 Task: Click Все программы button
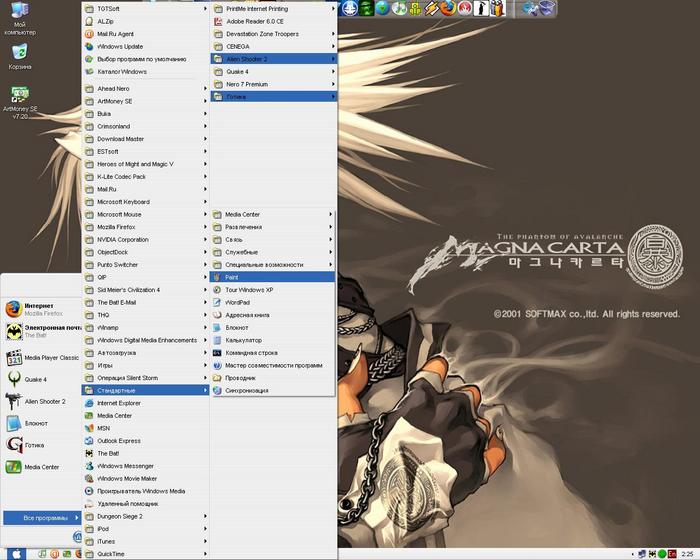42,518
